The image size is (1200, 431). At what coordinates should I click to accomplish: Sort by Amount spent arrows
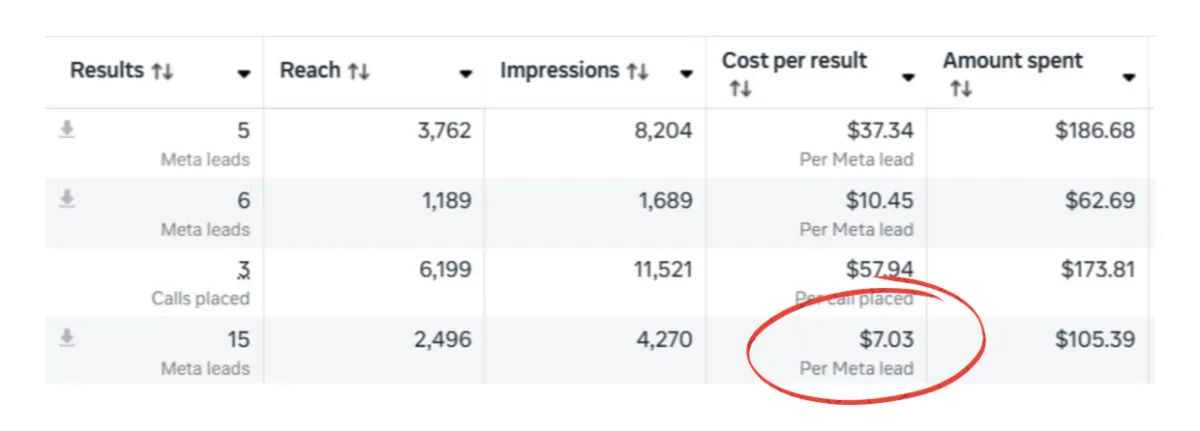[960, 90]
